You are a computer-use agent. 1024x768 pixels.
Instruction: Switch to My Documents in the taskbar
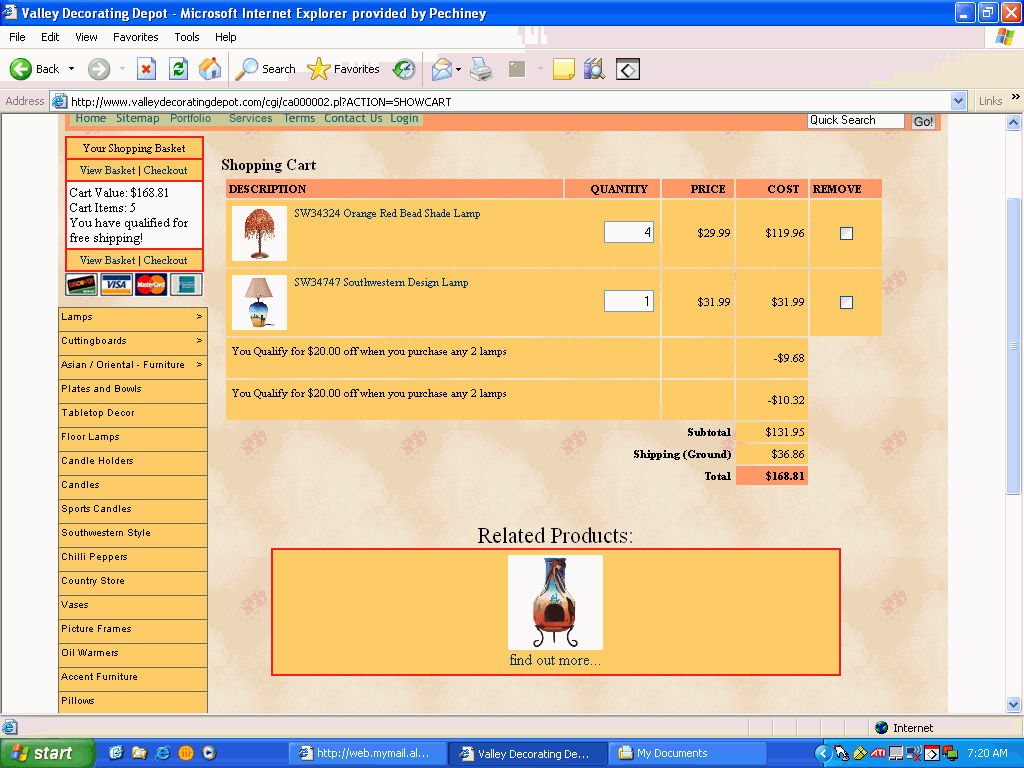(688, 753)
